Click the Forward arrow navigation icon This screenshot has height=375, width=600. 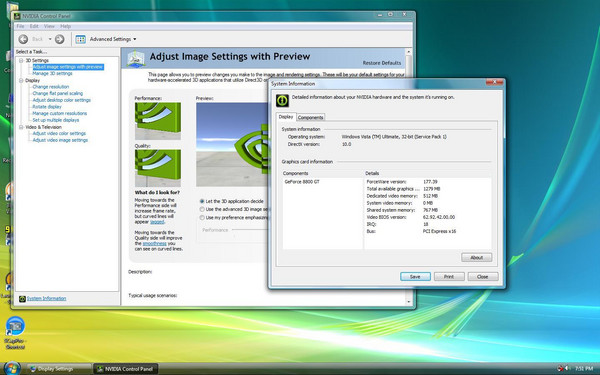(59, 39)
